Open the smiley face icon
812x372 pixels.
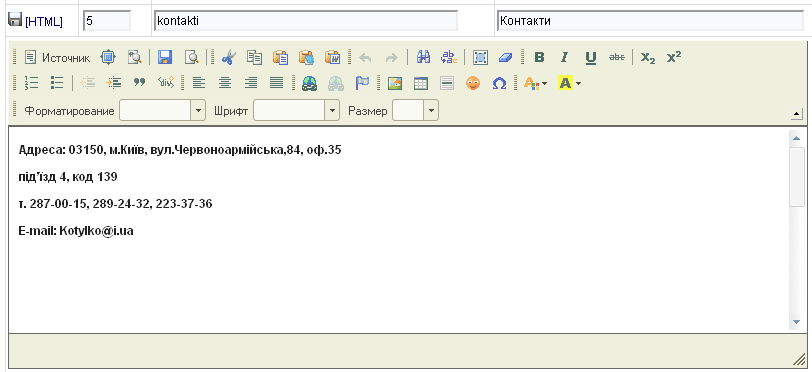(x=473, y=83)
